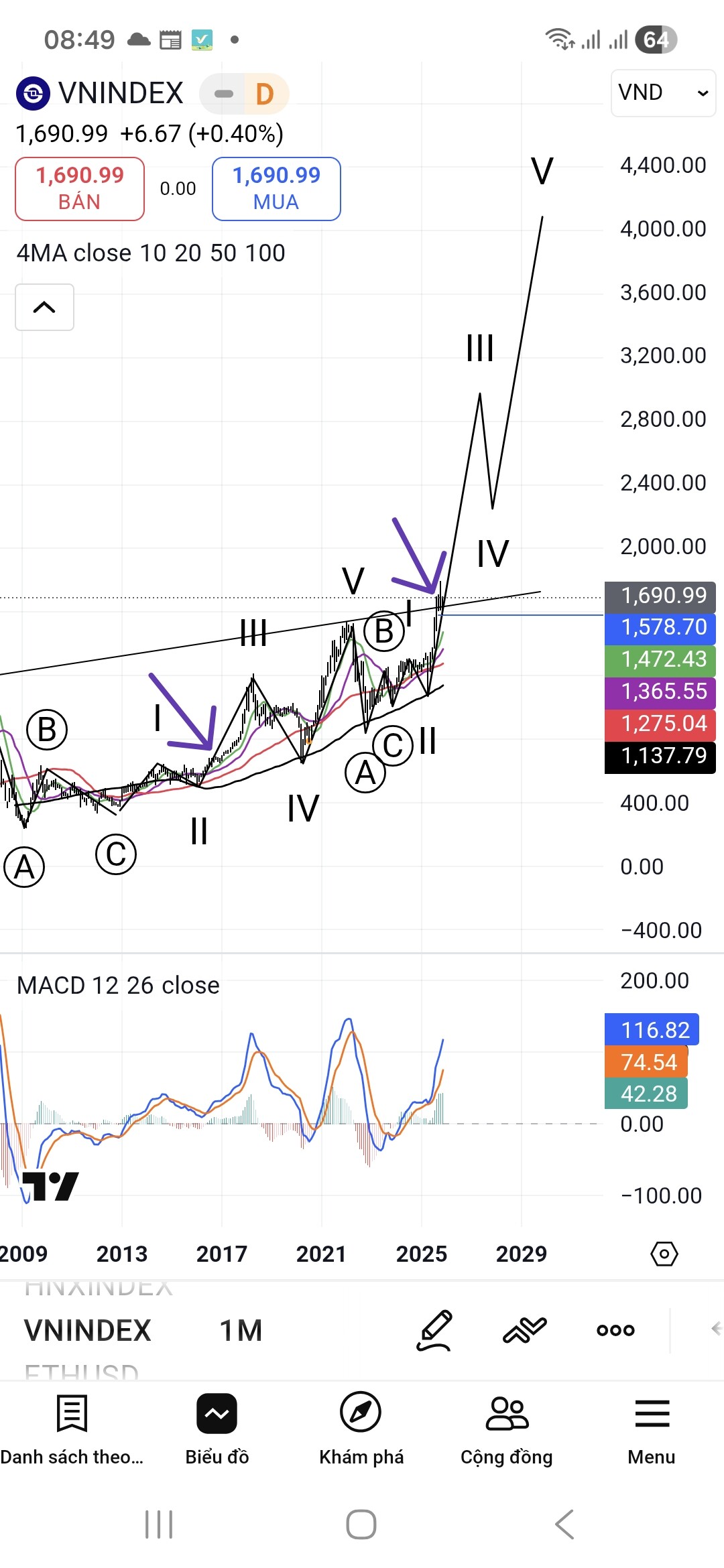Collapse the indicator legend with chevron
The image size is (724, 1568).
[x=44, y=307]
